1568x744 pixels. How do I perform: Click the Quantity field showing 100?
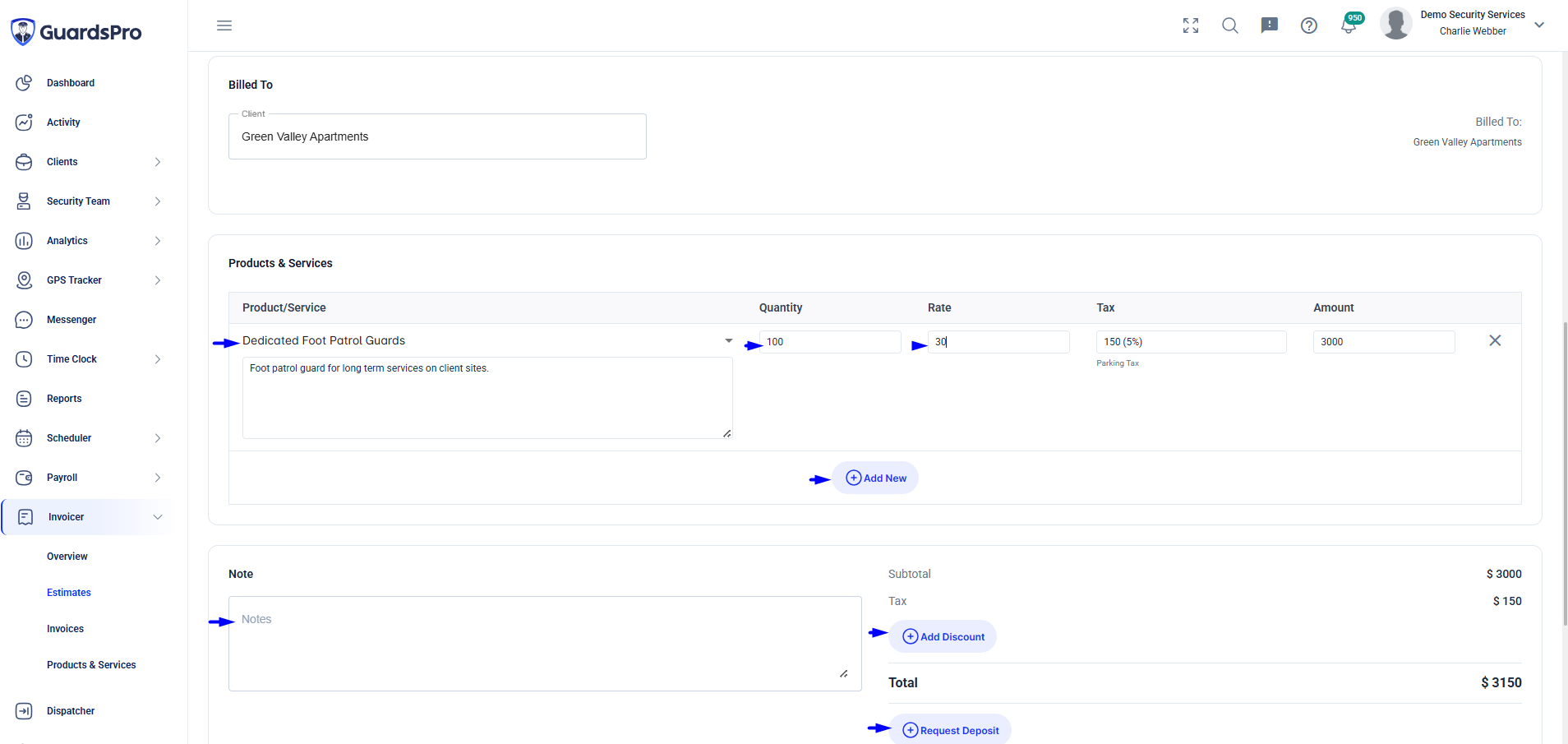[830, 342]
